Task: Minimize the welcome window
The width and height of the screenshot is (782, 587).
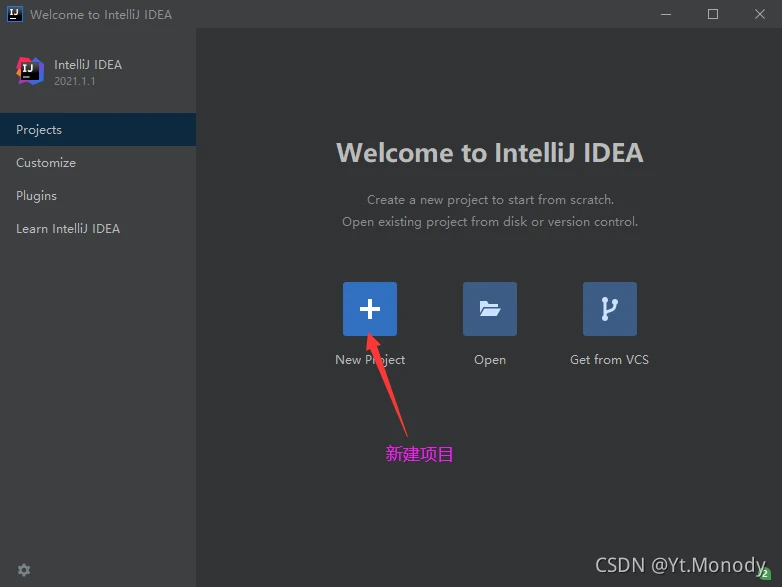Action: click(666, 14)
